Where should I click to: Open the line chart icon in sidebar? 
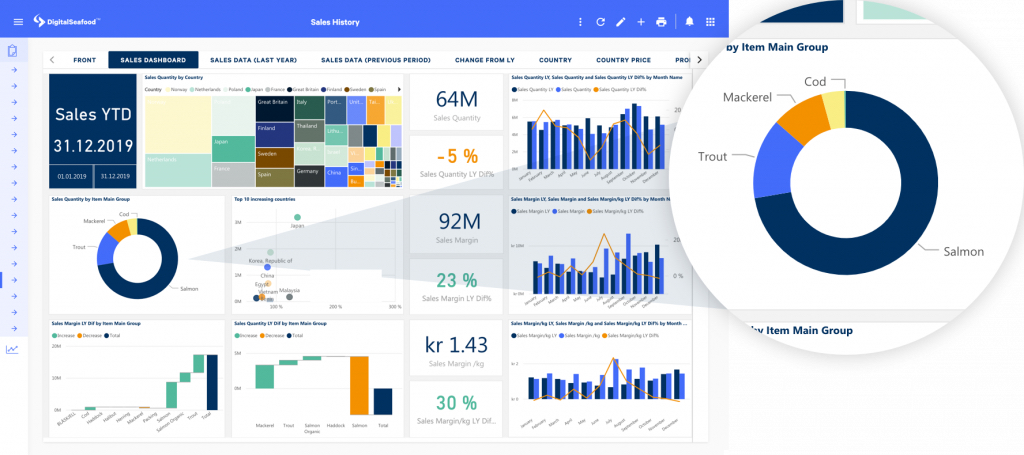(x=12, y=349)
